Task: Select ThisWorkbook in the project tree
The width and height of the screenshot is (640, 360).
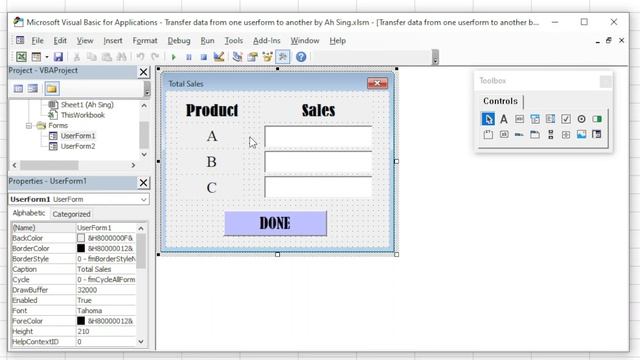Action: tap(82, 115)
